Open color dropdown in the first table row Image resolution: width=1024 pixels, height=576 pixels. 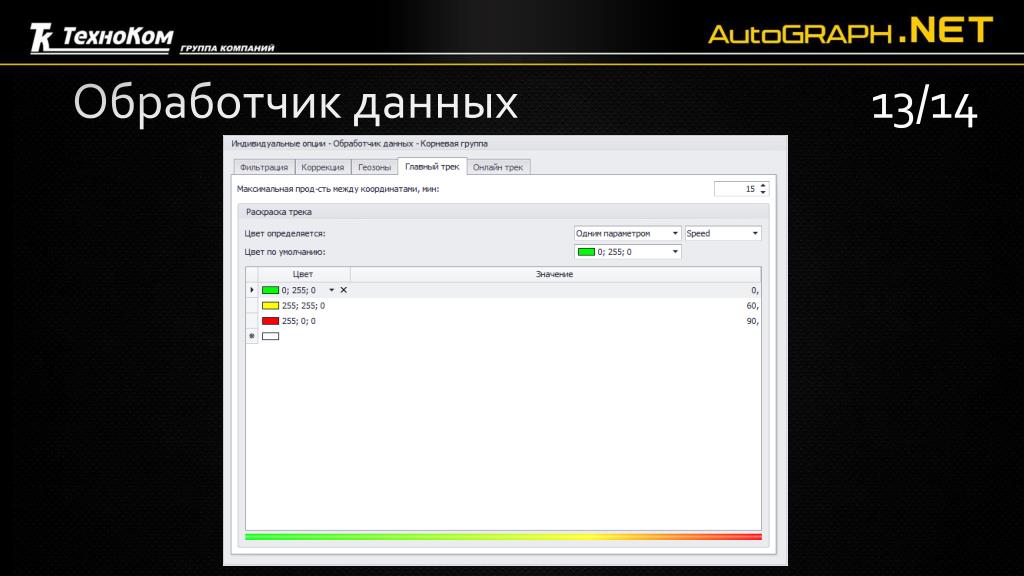pos(331,290)
